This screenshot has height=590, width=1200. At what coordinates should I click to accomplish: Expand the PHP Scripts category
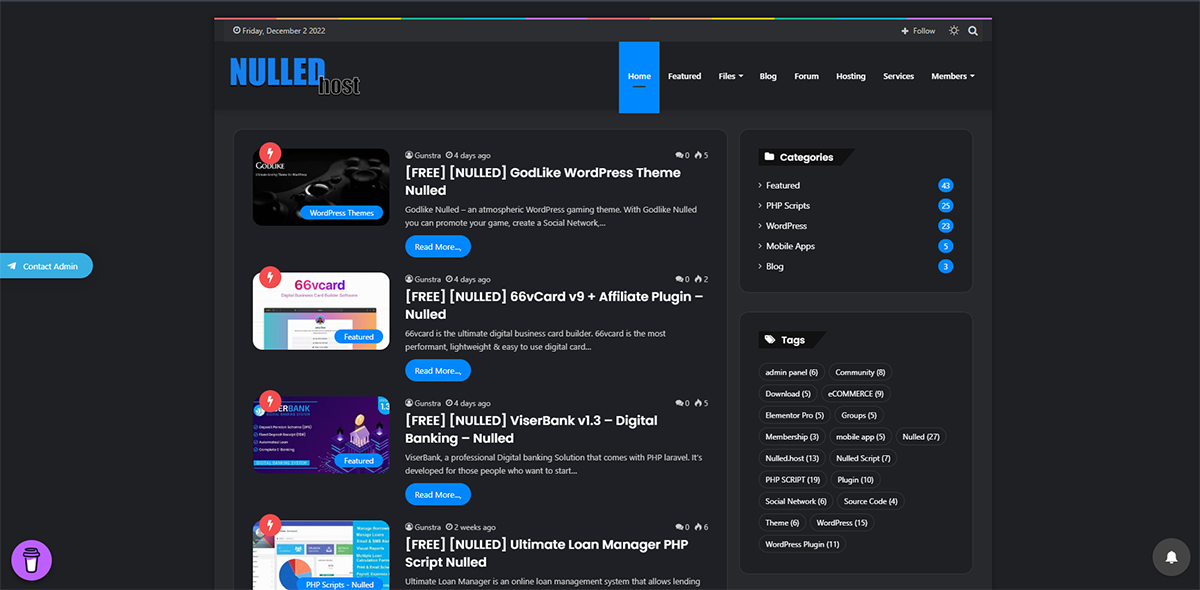click(x=787, y=206)
